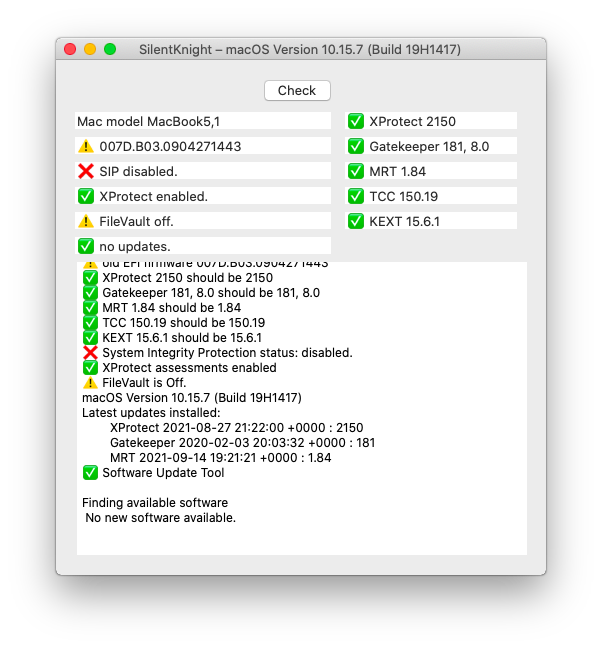Click the Check button
Image resolution: width=602 pixels, height=649 pixels.
297,90
